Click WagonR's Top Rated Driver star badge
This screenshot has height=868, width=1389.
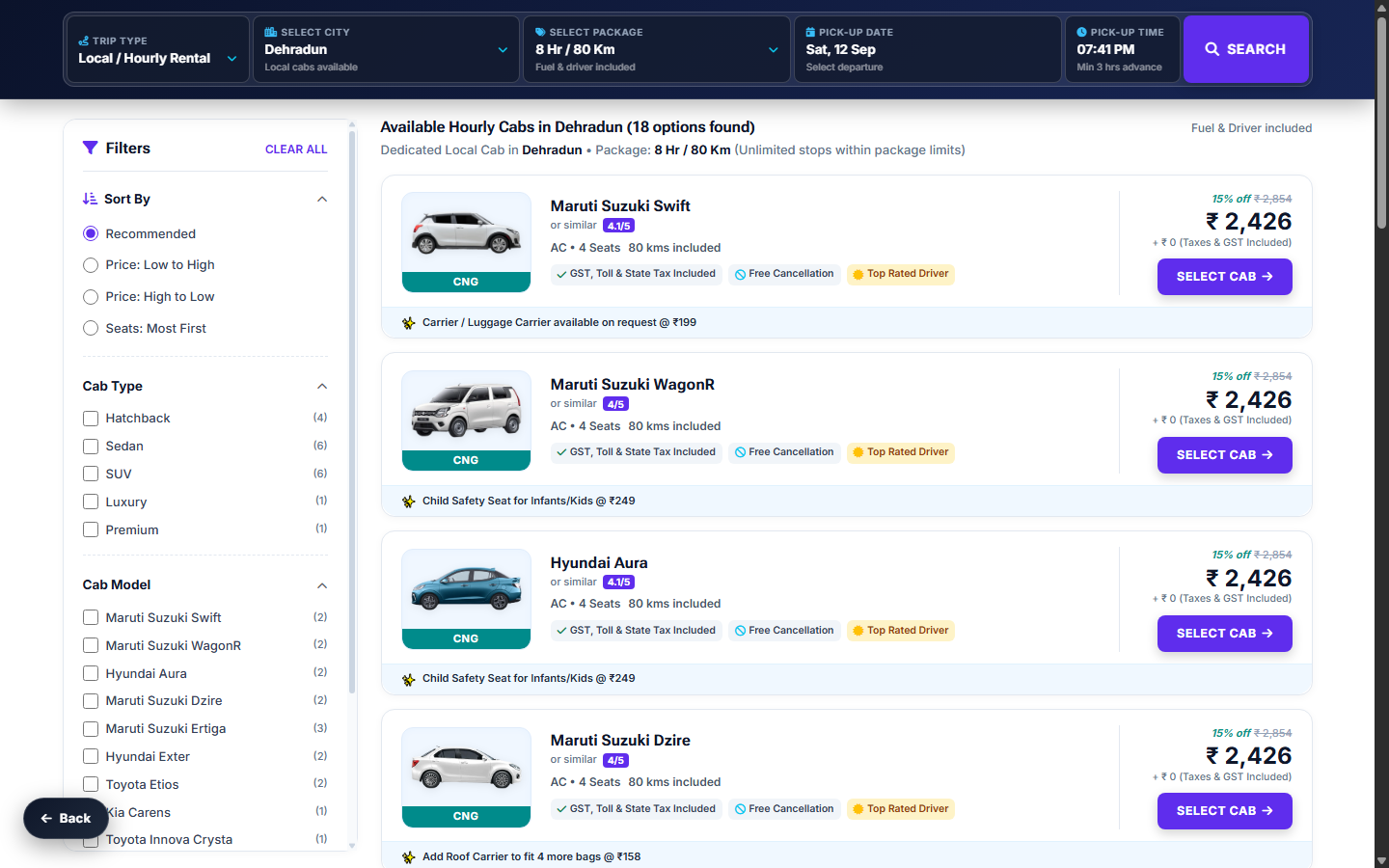point(901,452)
